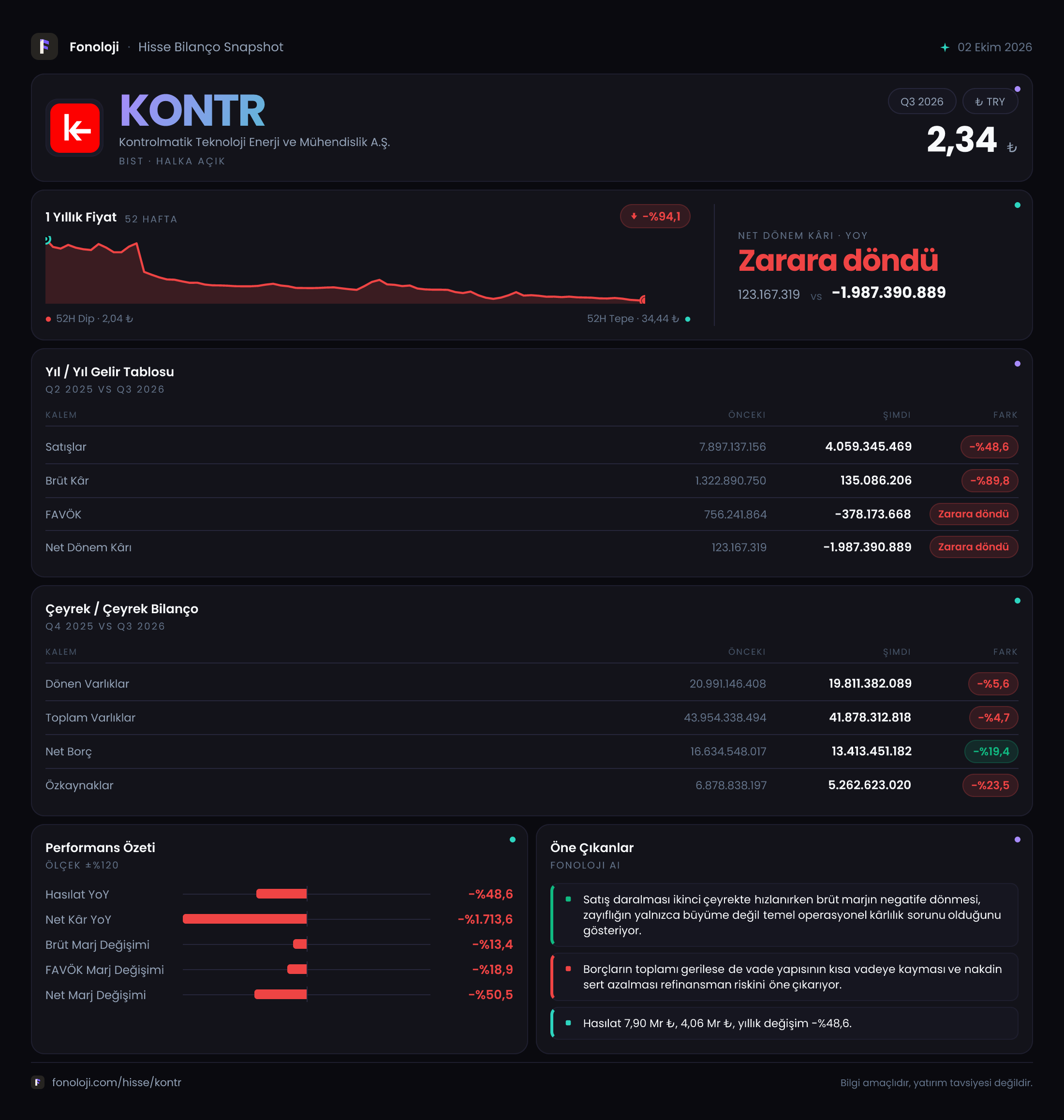1064x1120 pixels.
Task: Click the small Fonoloji icon in footer
Action: (37, 1082)
